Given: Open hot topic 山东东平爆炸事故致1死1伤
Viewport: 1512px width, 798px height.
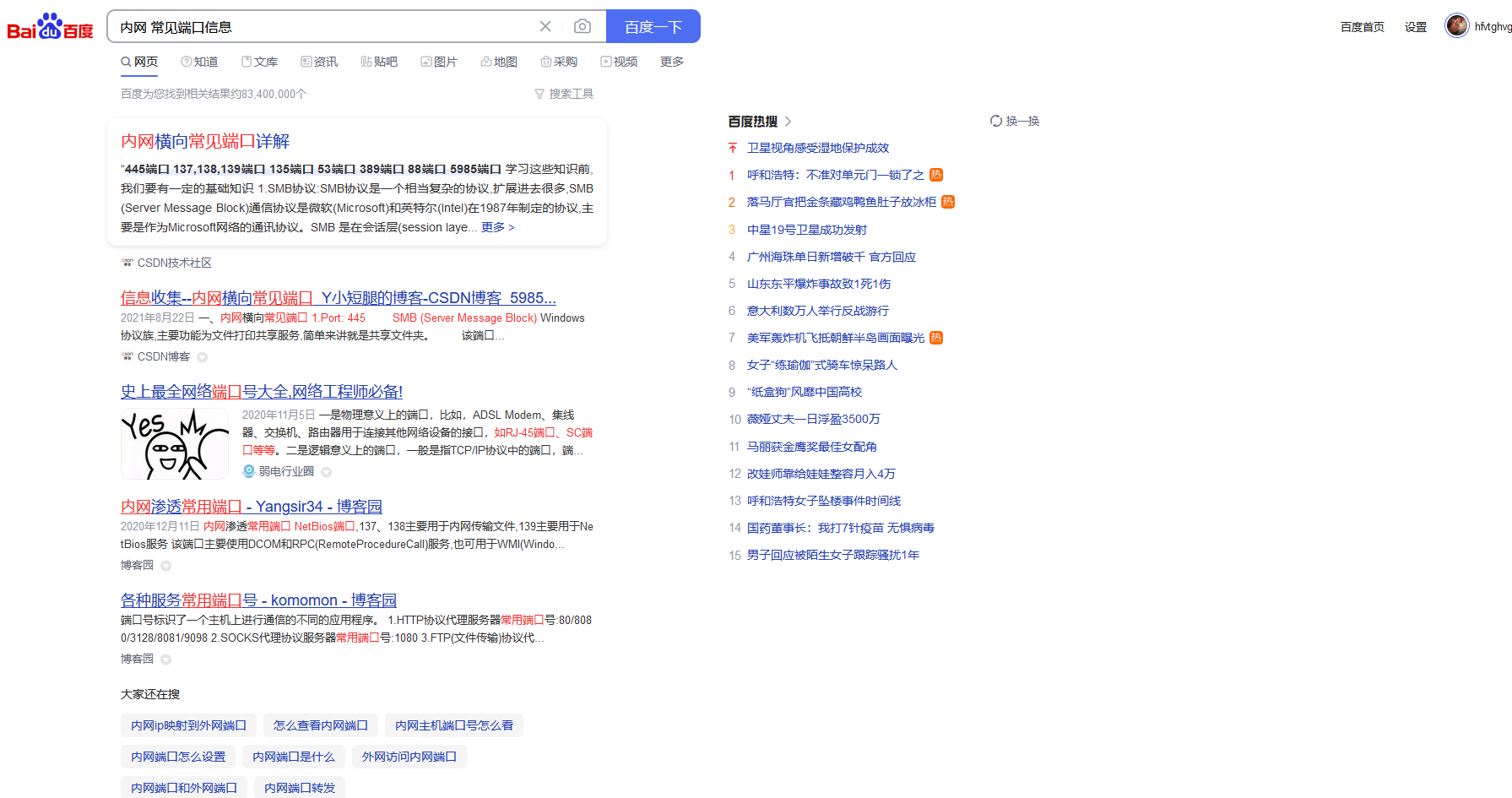Looking at the screenshot, I should [819, 284].
